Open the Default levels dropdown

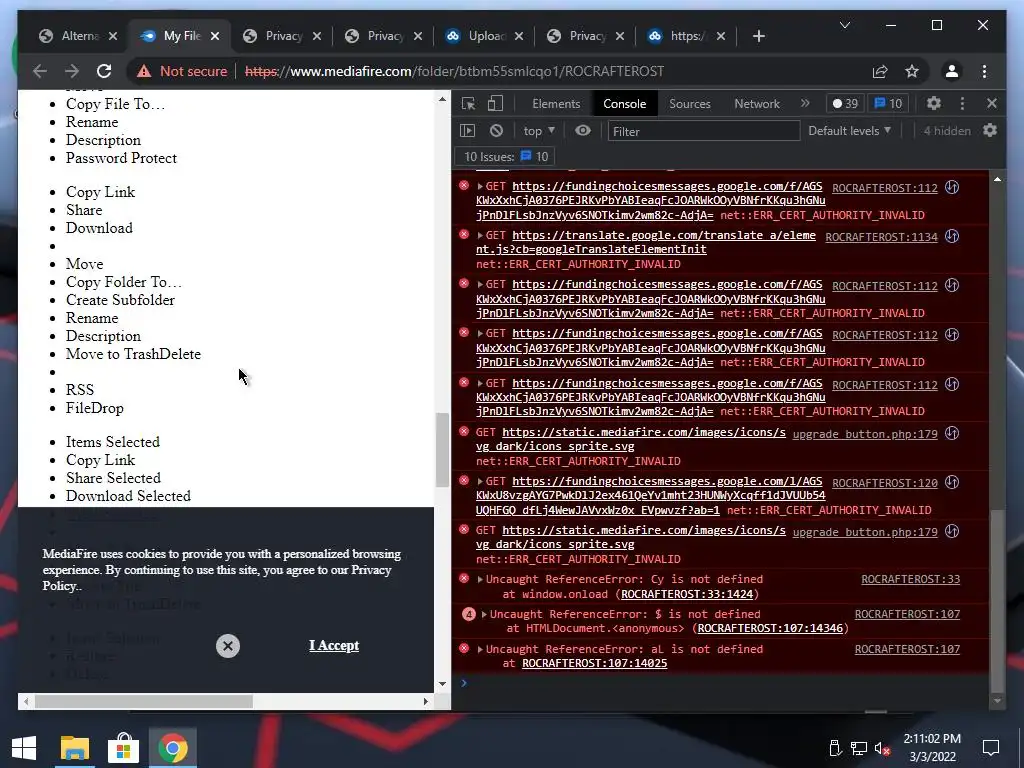[x=849, y=131]
